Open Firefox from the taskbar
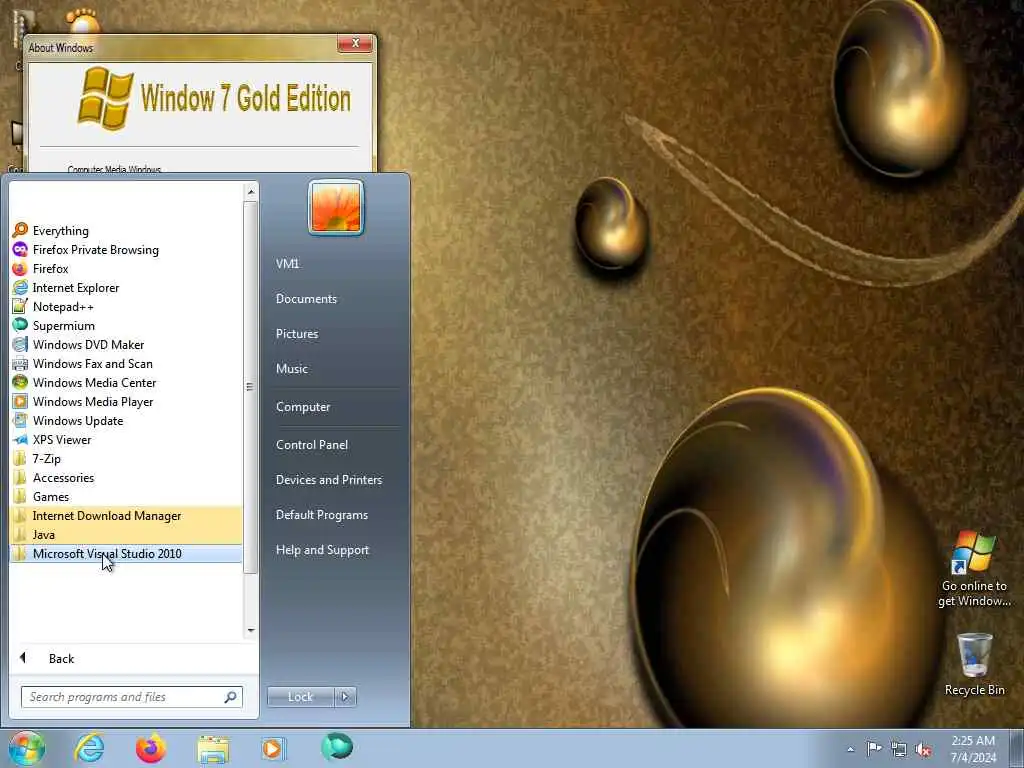1024x768 pixels. coord(151,748)
